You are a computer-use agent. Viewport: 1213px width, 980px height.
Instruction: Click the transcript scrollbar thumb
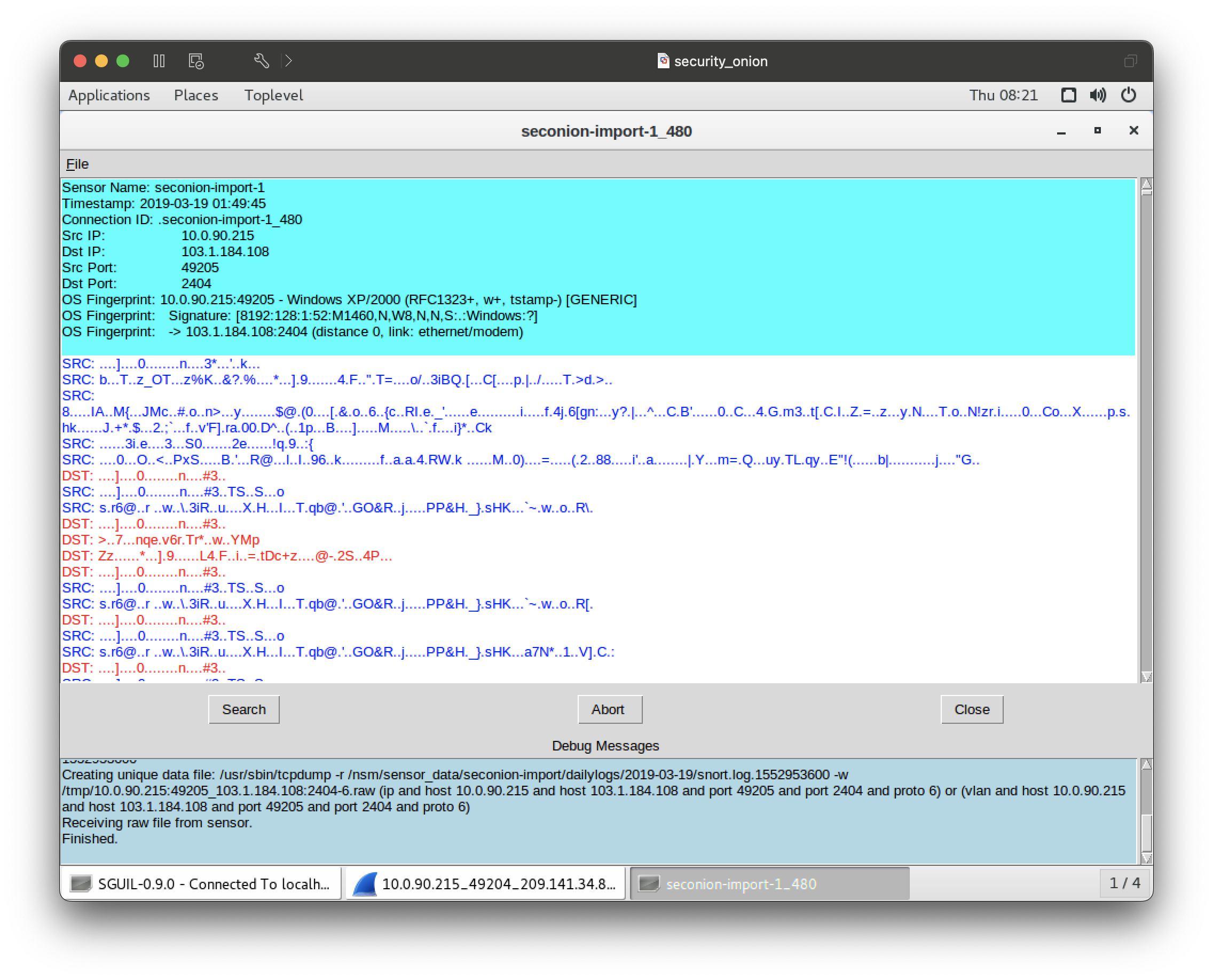click(x=1146, y=192)
